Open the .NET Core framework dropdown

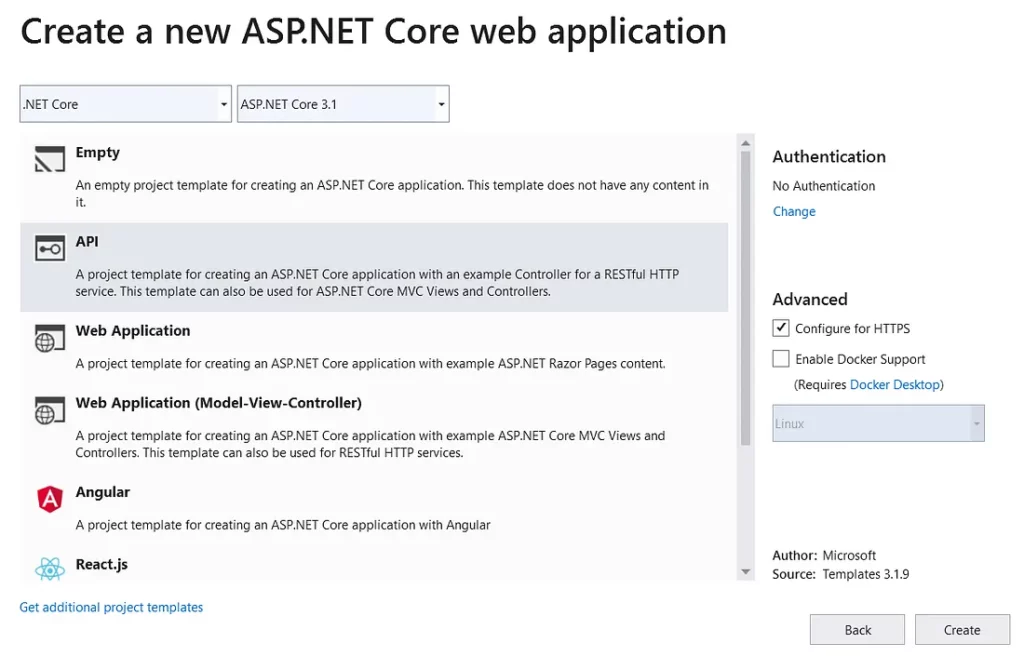click(x=125, y=104)
